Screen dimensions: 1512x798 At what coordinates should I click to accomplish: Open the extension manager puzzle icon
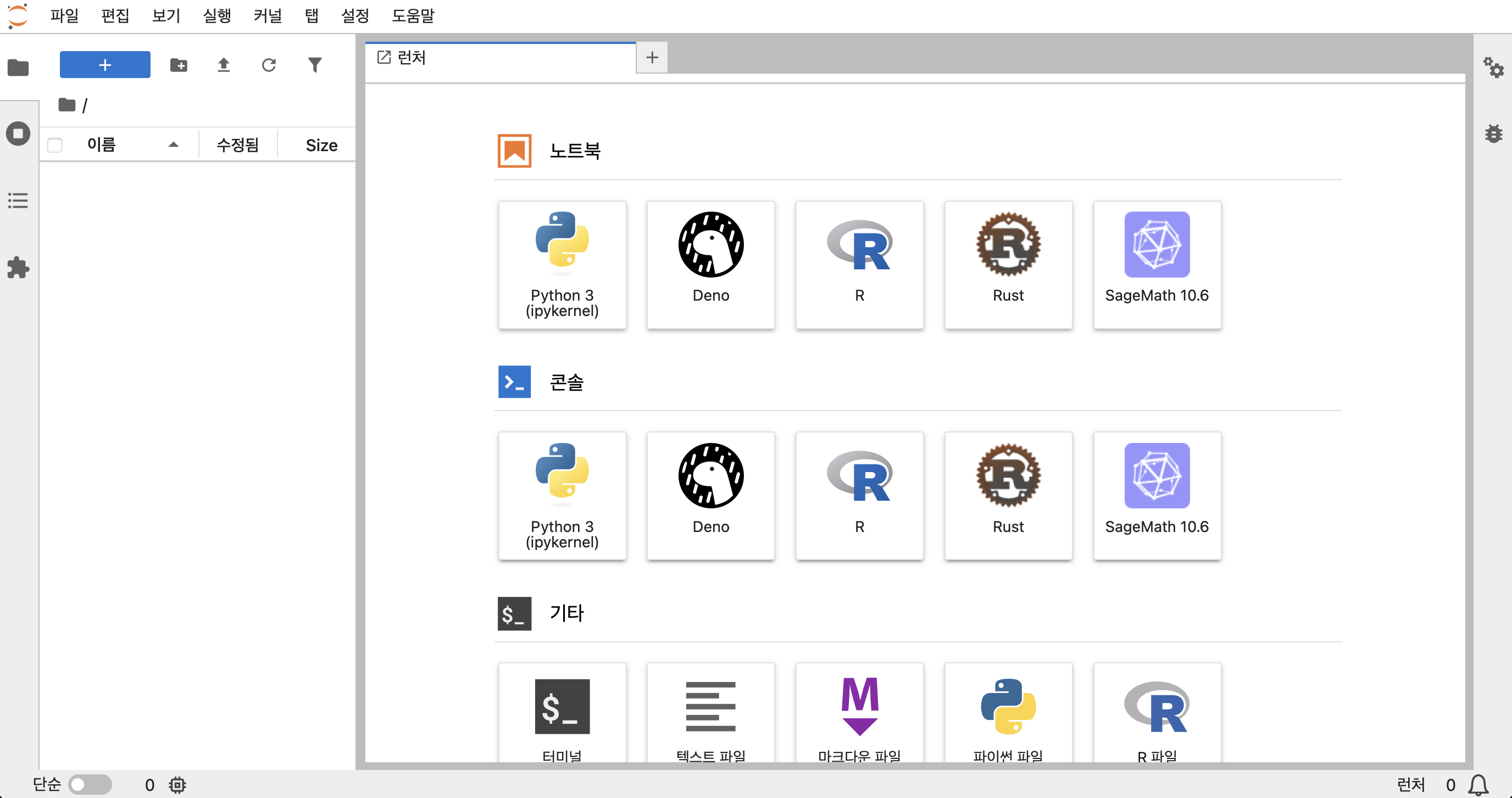[x=18, y=268]
